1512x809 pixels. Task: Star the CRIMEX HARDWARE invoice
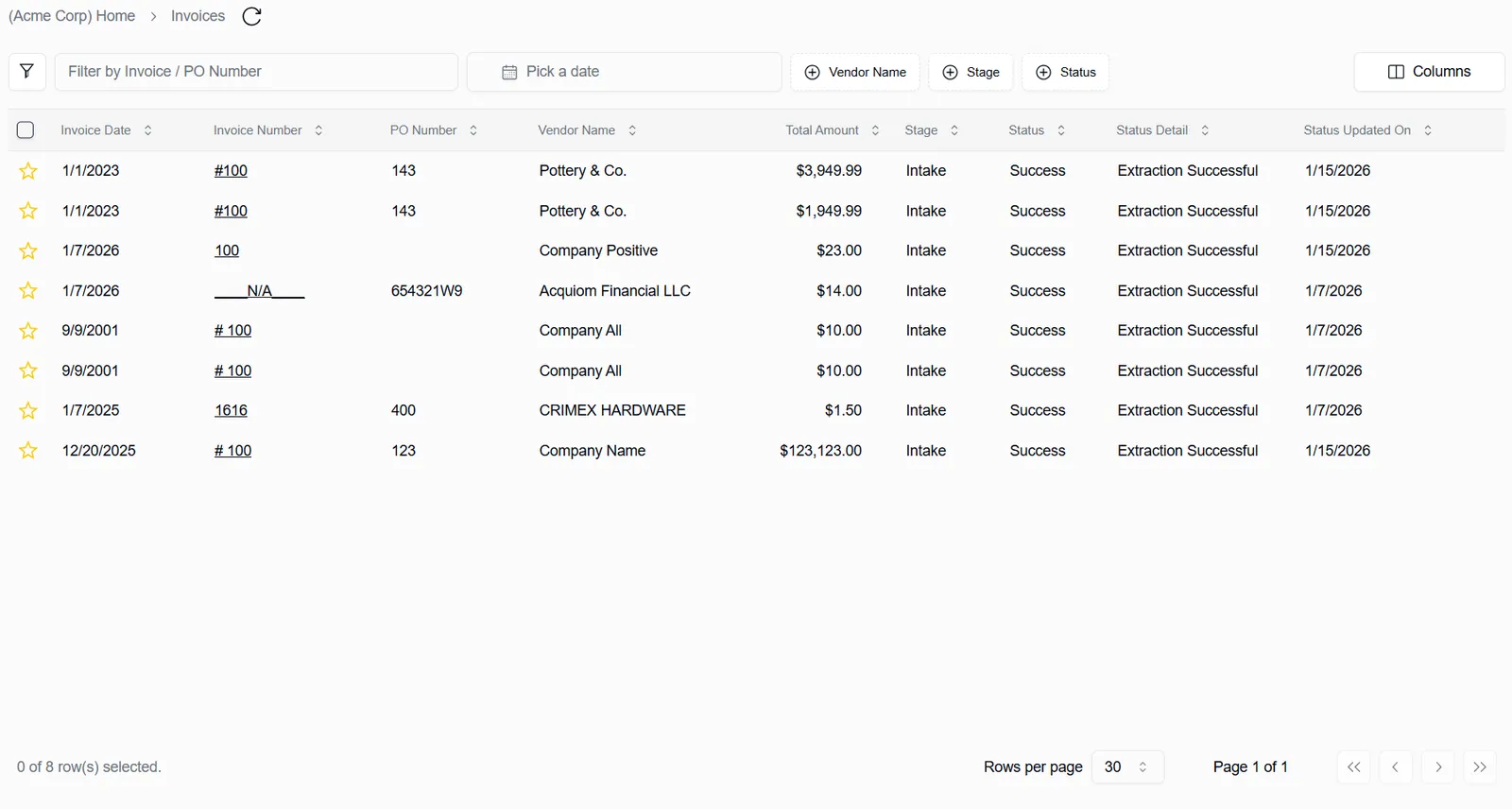28,410
